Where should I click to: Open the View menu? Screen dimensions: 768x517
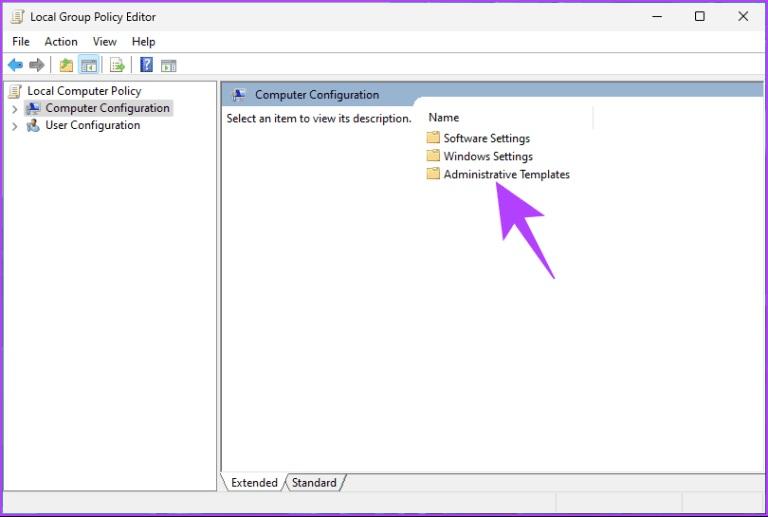(x=105, y=42)
